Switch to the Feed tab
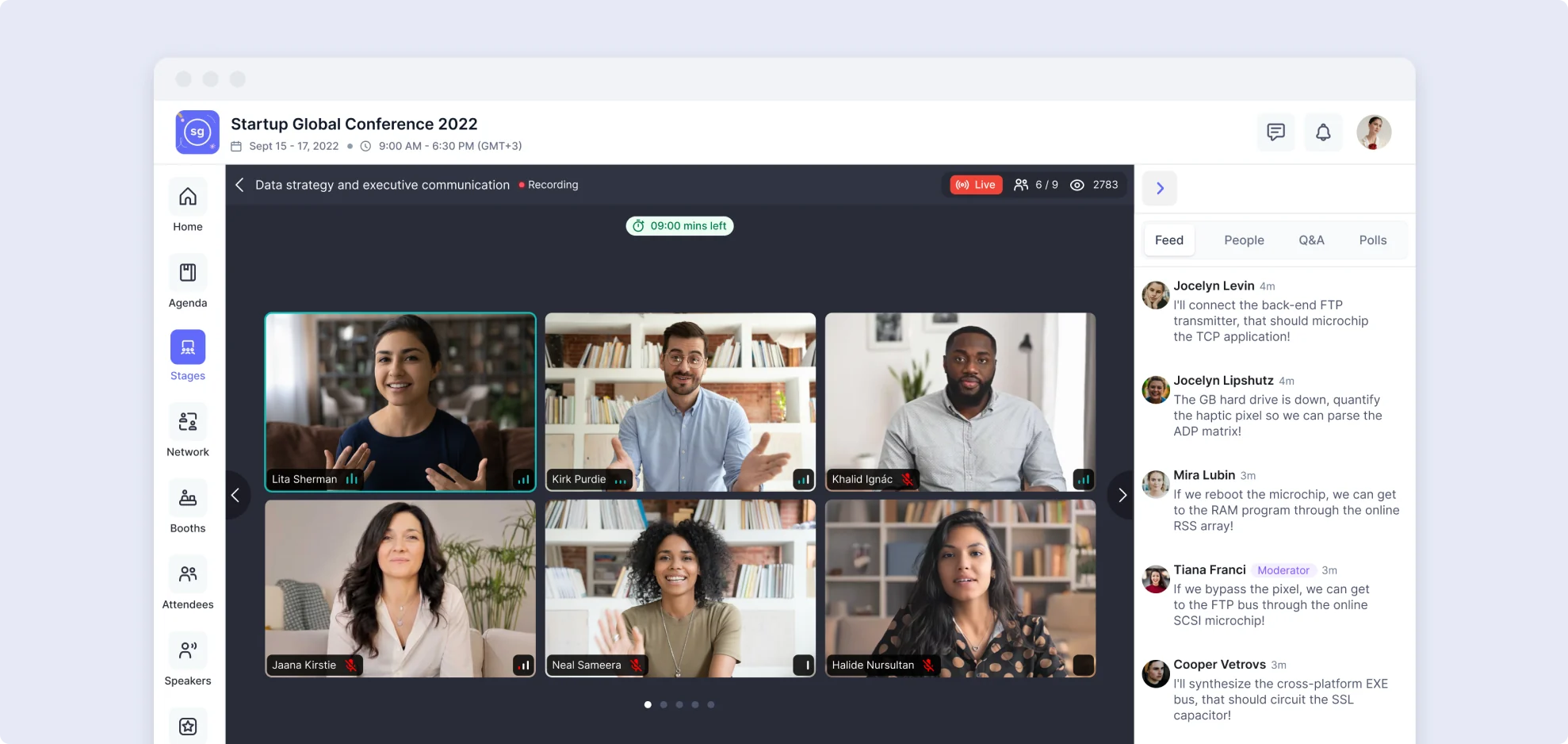Viewport: 1568px width, 744px height. (1169, 240)
